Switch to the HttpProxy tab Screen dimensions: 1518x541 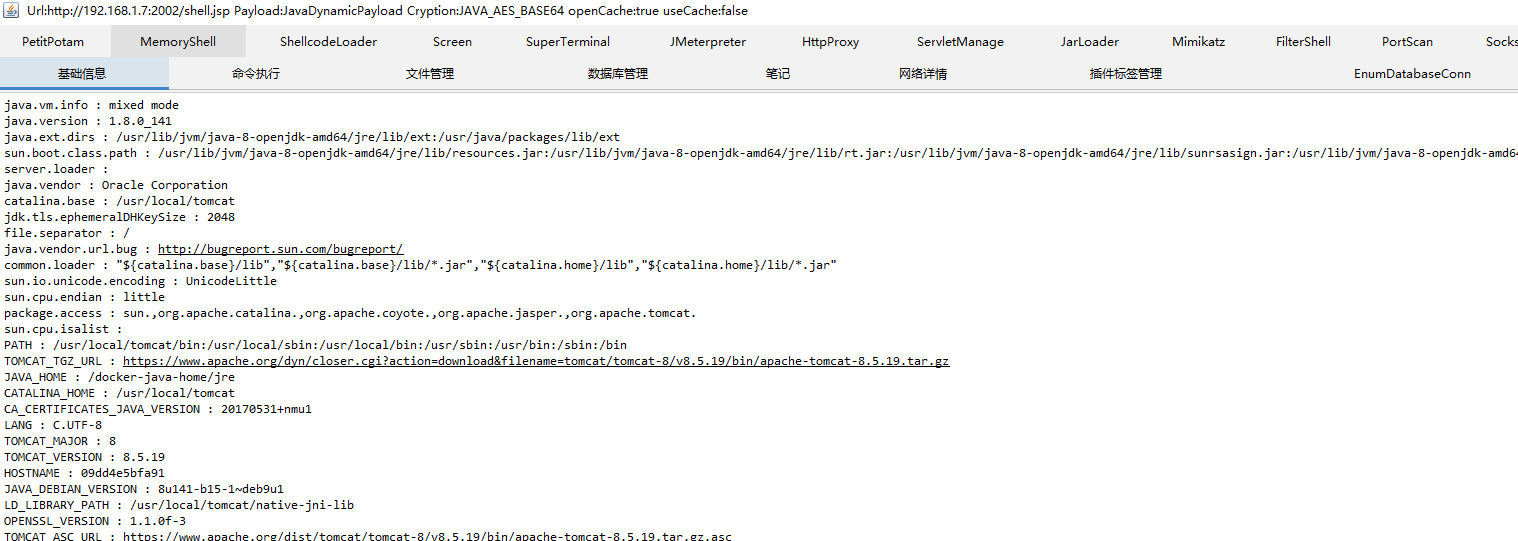(830, 42)
